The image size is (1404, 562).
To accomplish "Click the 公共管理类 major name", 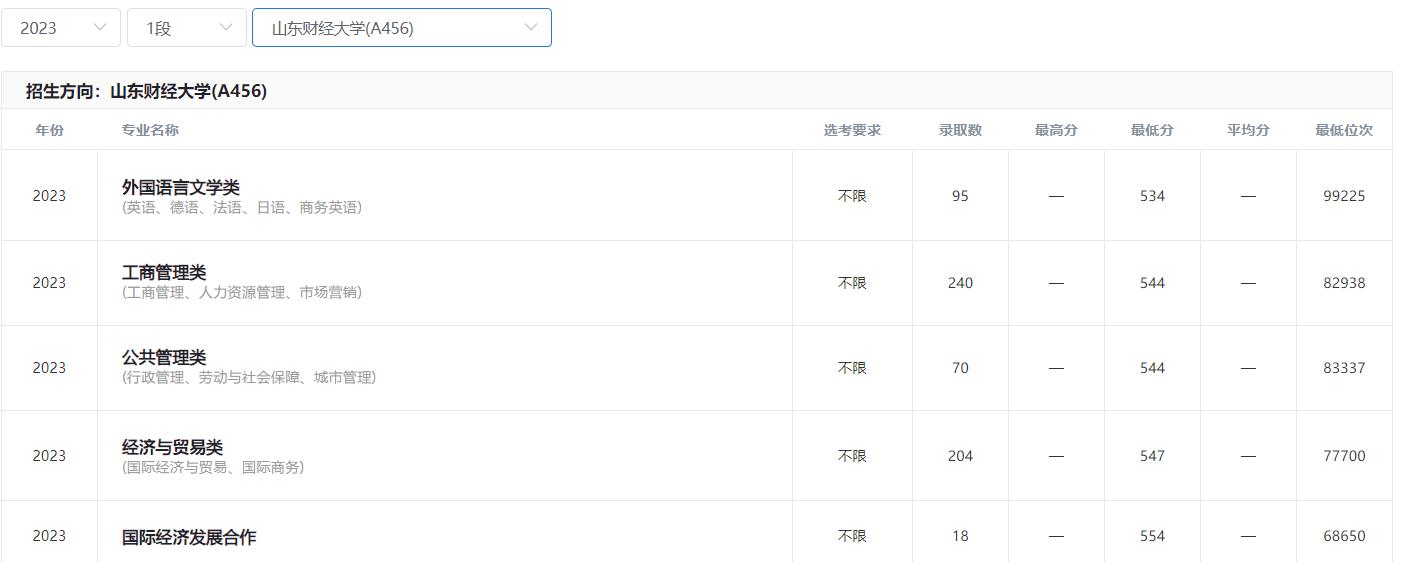I will pos(164,357).
